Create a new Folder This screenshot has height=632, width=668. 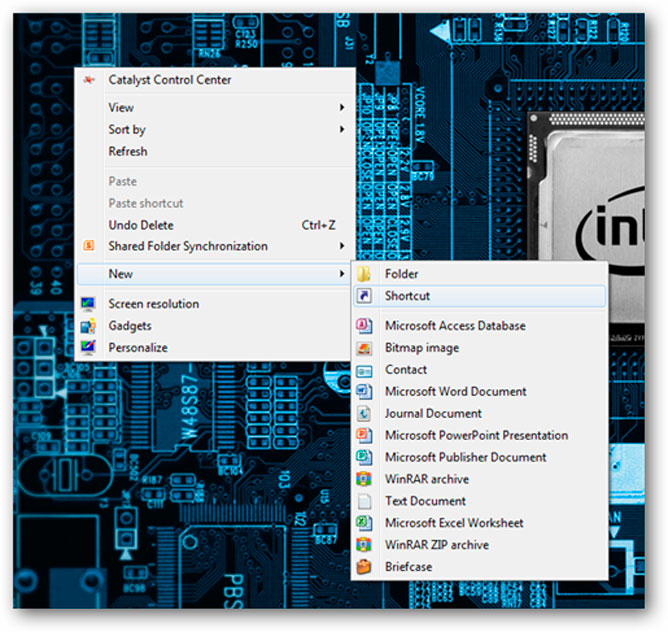[401, 274]
